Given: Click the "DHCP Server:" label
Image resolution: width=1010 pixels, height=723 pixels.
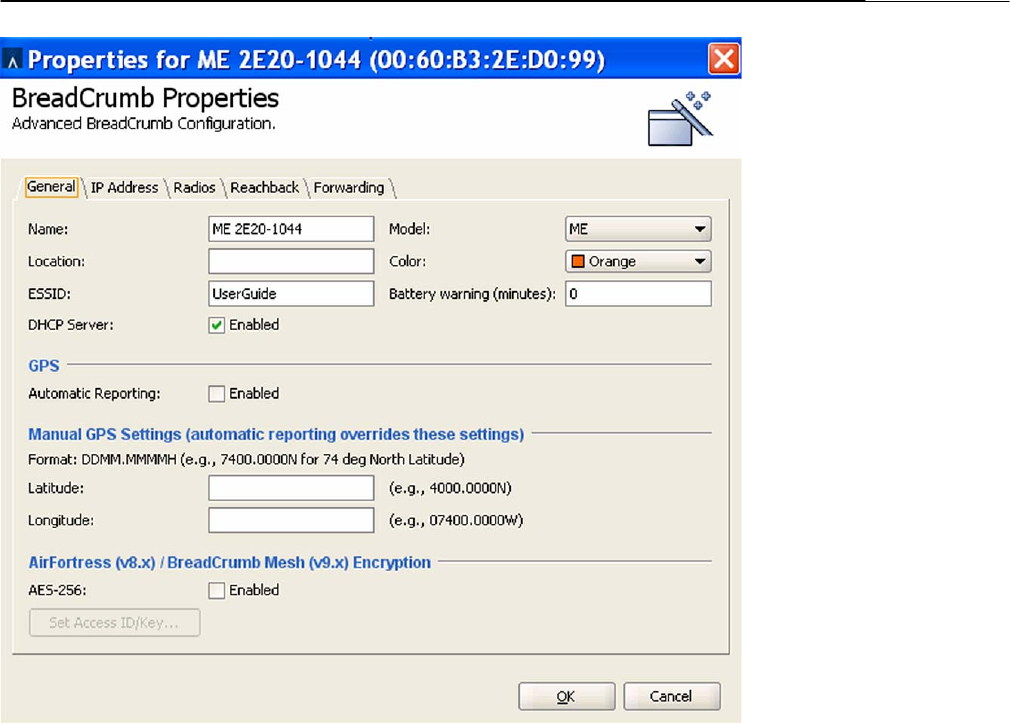Looking at the screenshot, I should (x=71, y=325).
